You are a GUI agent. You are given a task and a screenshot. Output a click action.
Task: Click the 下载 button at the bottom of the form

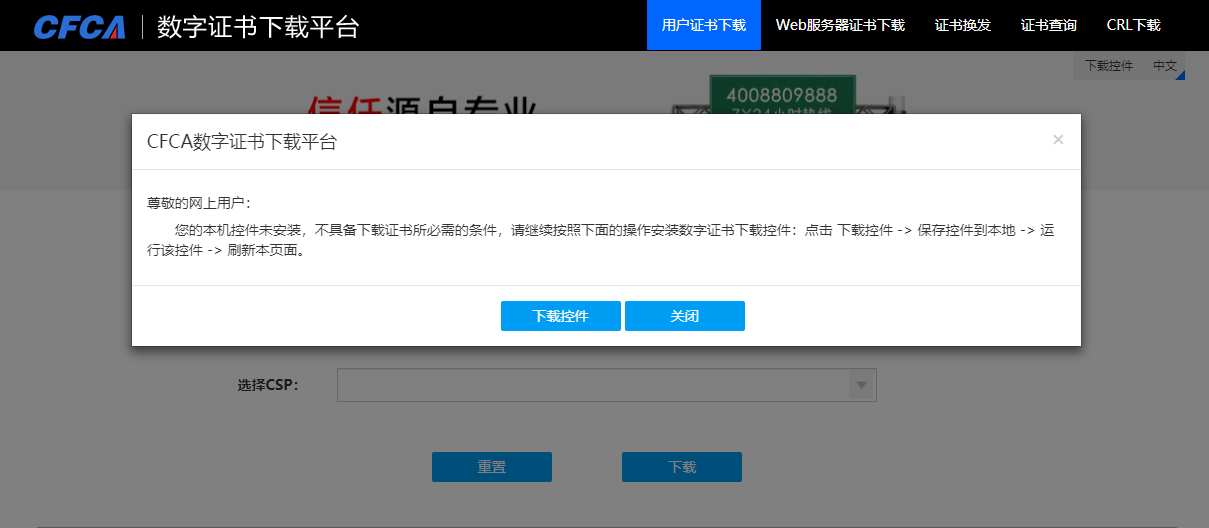click(x=682, y=467)
